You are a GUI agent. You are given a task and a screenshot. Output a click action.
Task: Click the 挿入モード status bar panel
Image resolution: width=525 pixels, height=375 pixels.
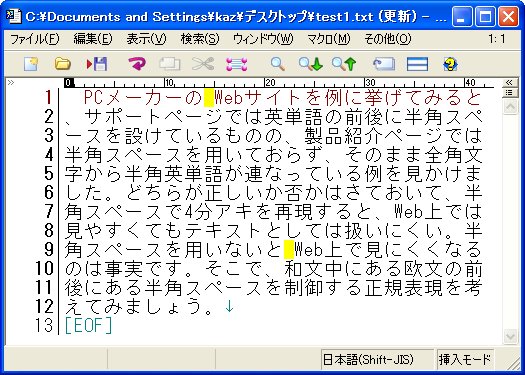(x=465, y=360)
